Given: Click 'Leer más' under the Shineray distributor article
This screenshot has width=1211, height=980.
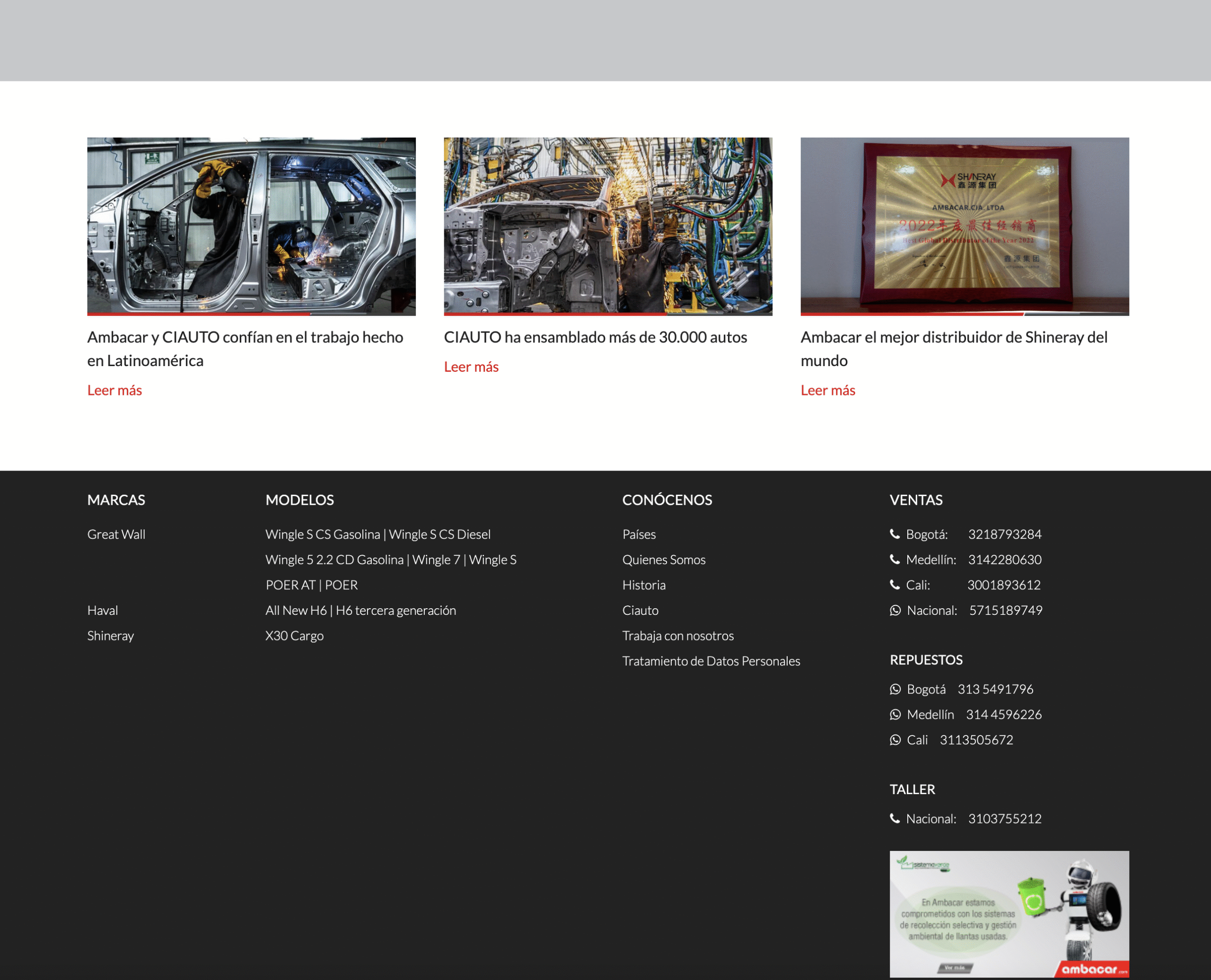Looking at the screenshot, I should (x=828, y=390).
